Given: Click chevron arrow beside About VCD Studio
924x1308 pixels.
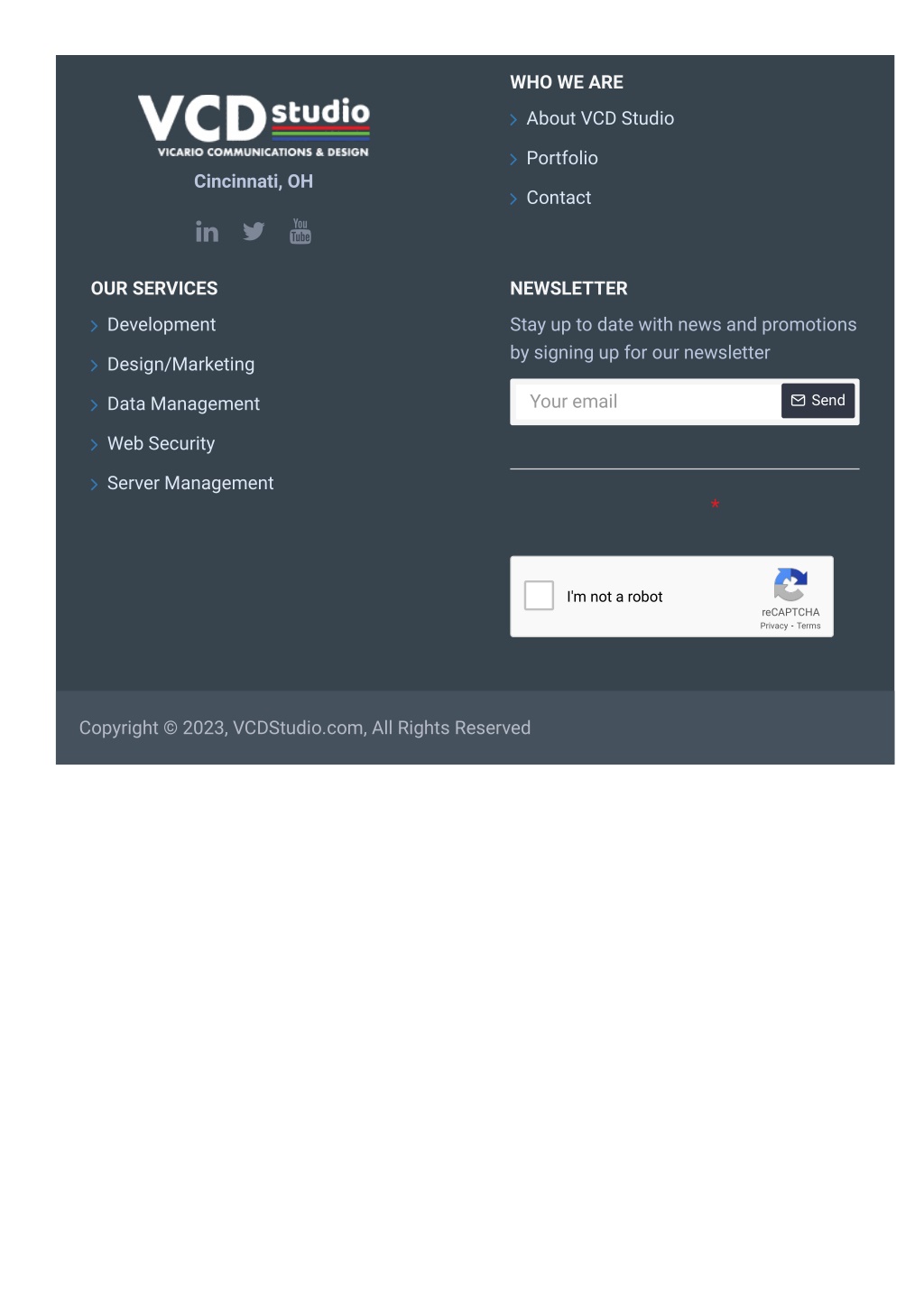Looking at the screenshot, I should pos(513,120).
